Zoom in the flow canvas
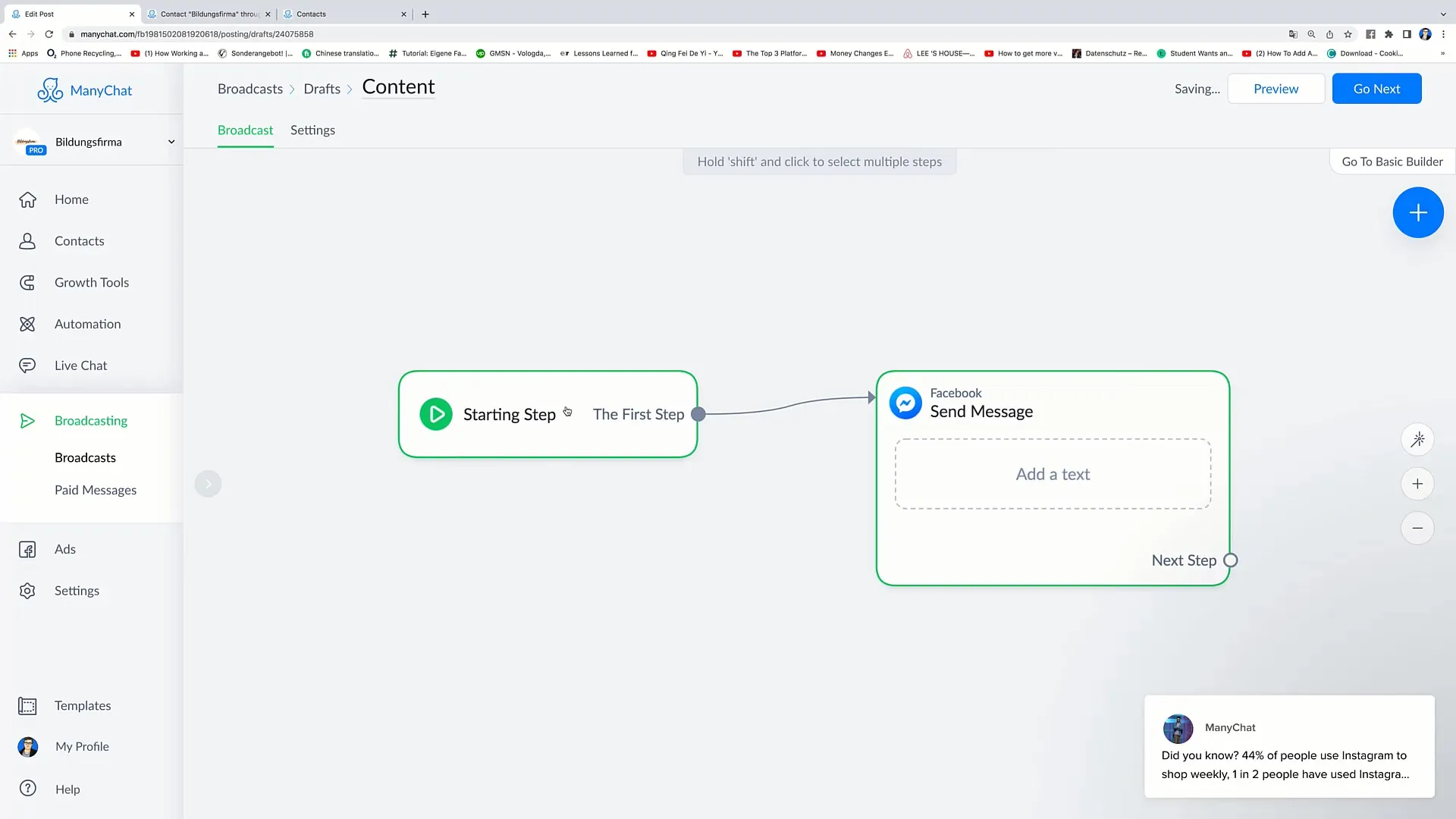 [1417, 484]
